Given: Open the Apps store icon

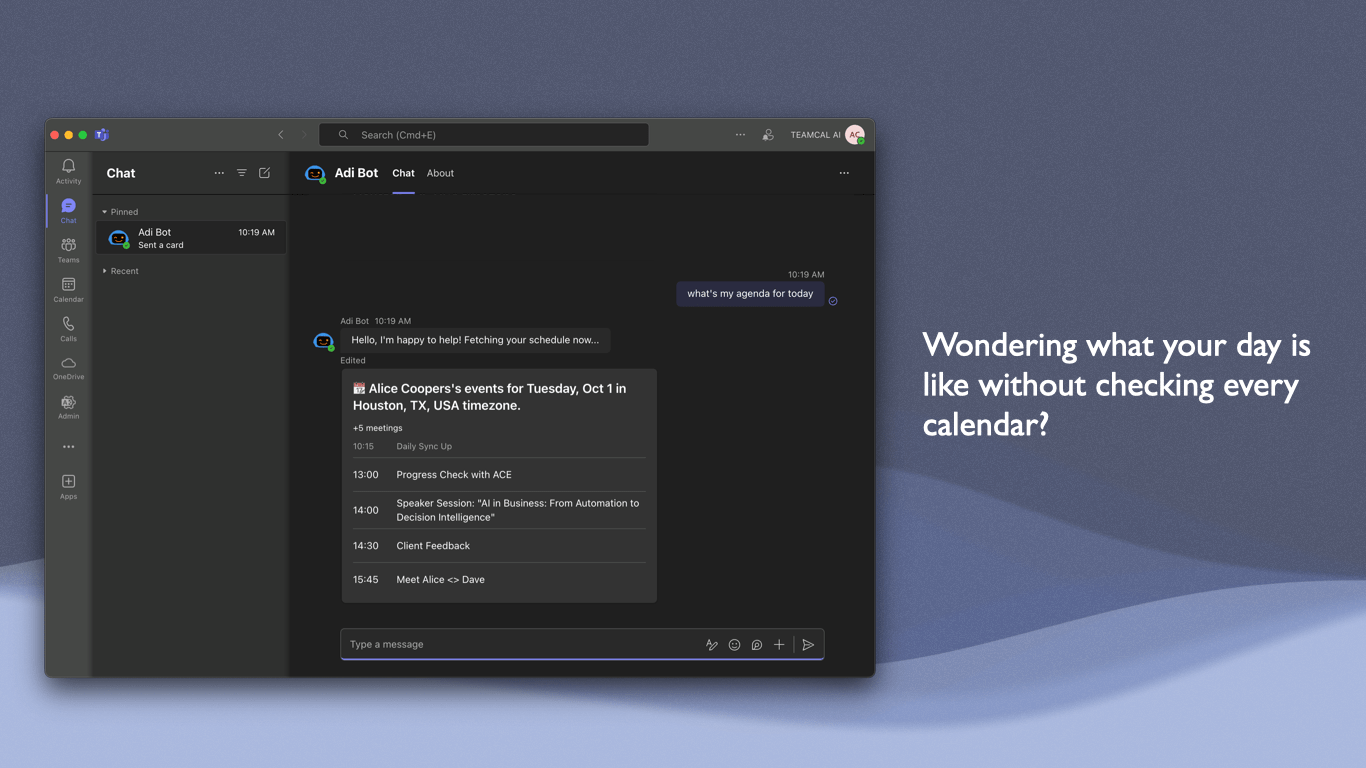Looking at the screenshot, I should pyautogui.click(x=68, y=486).
